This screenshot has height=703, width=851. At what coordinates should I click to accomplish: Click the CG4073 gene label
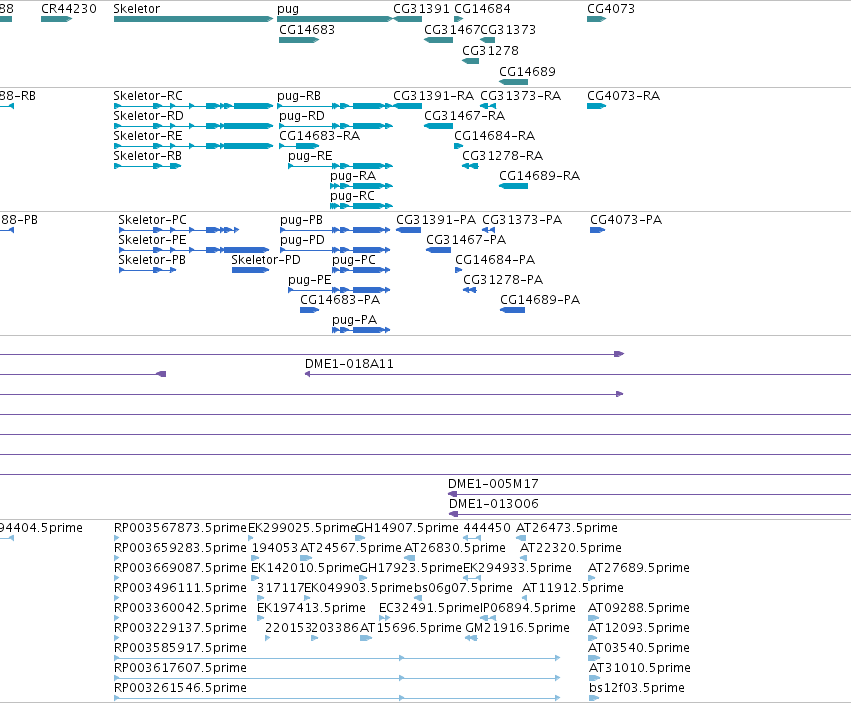611,9
